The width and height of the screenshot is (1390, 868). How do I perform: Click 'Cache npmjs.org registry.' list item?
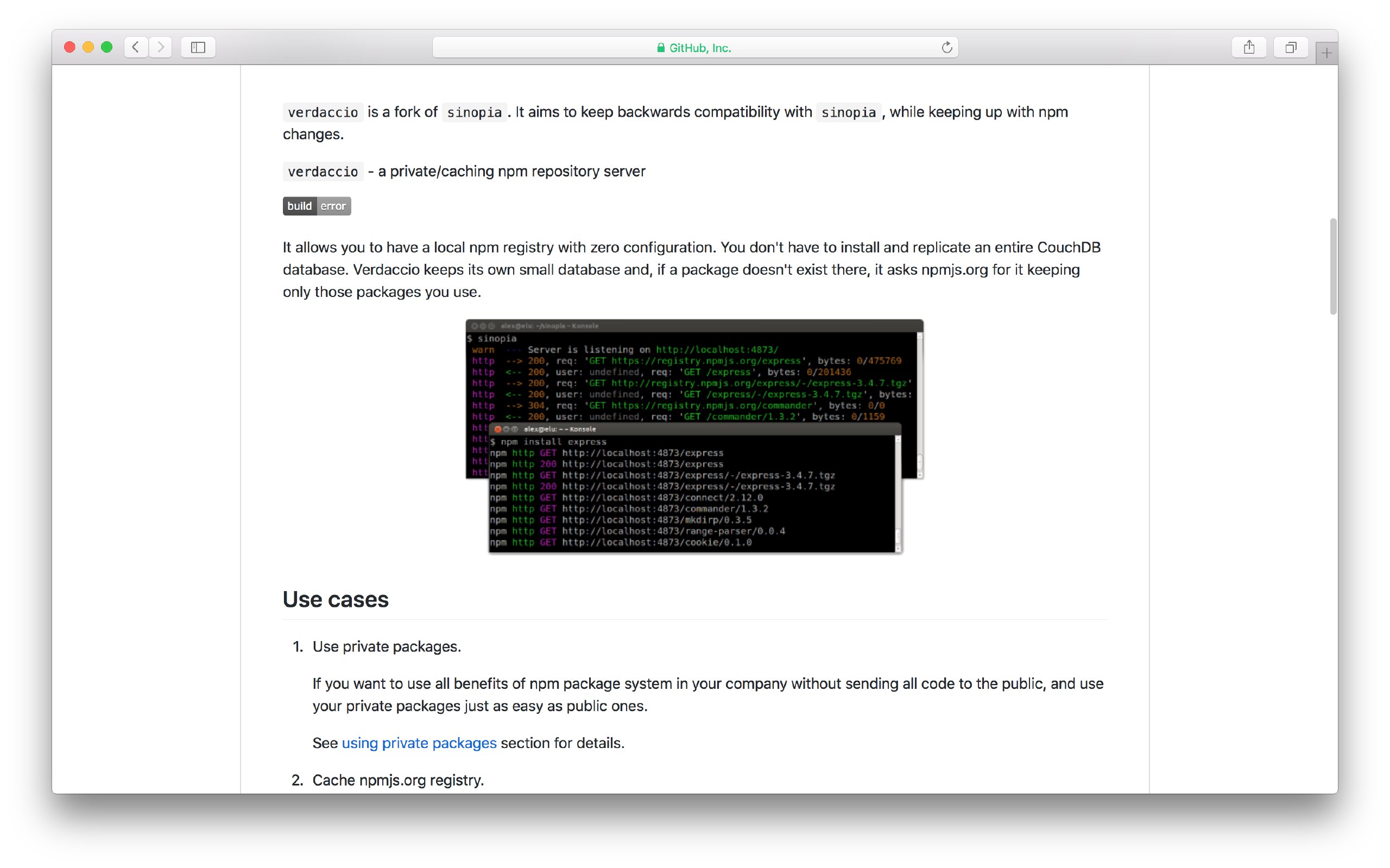tap(399, 780)
